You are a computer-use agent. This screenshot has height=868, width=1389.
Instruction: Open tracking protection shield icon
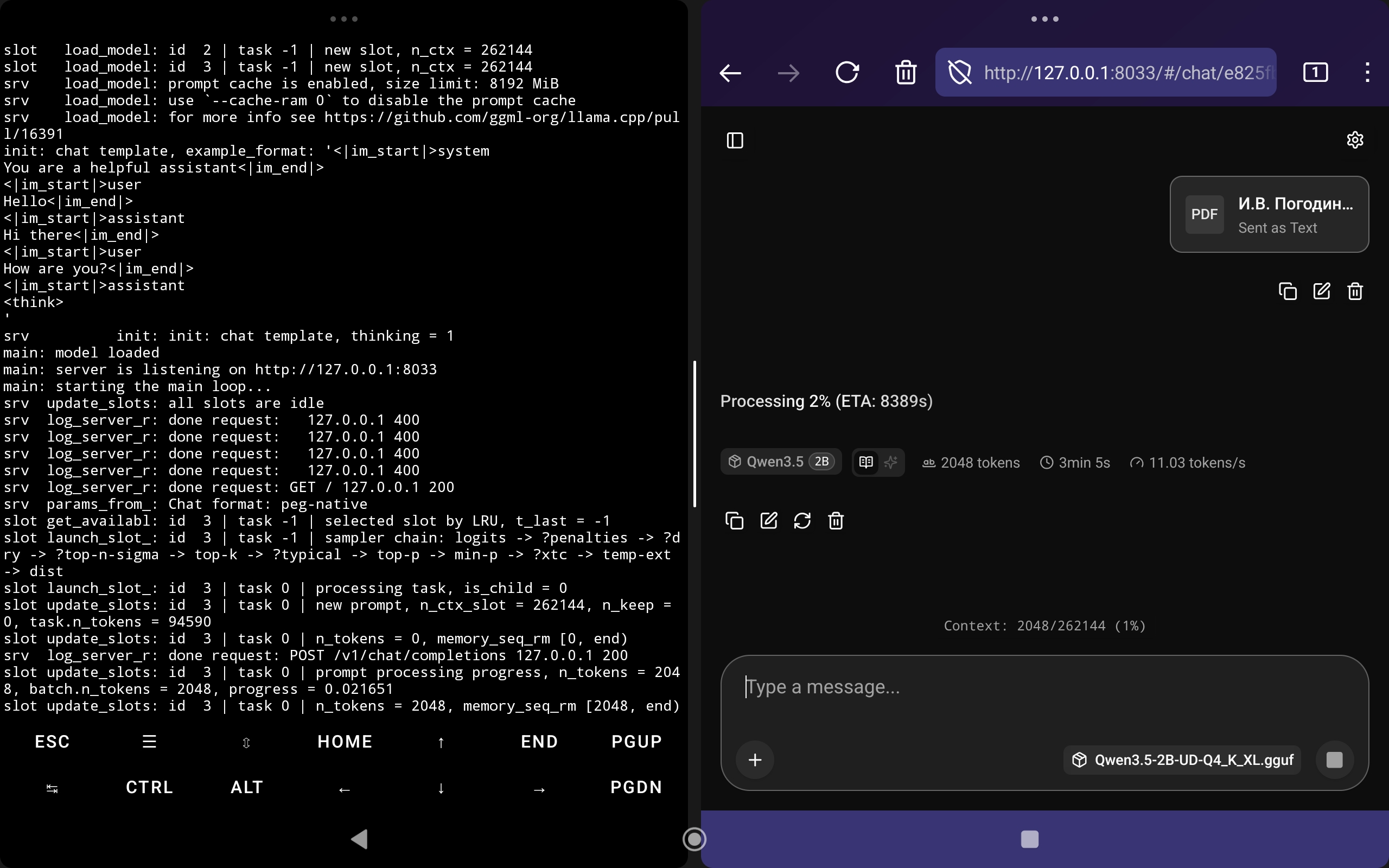(x=960, y=73)
